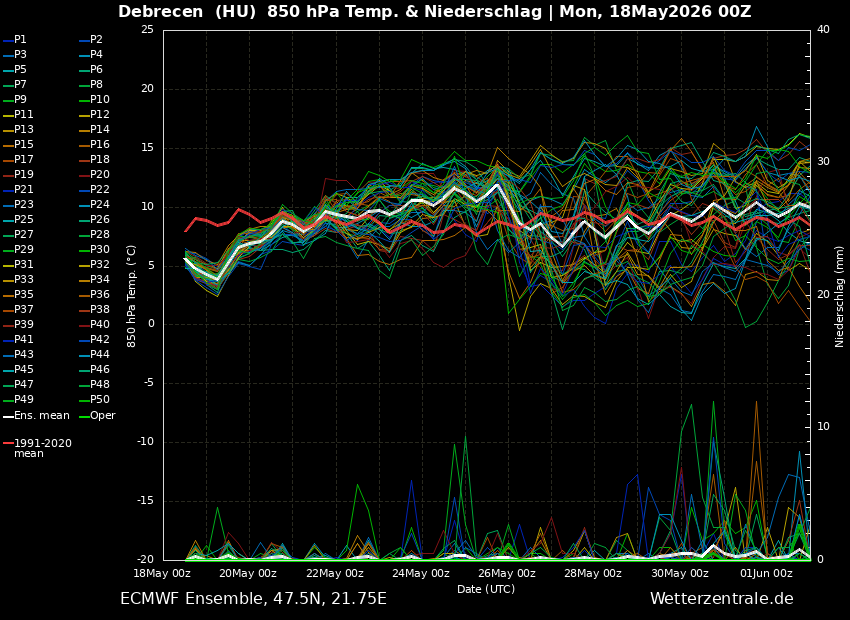
Task: Click legend entry P18
Action: pos(94,159)
